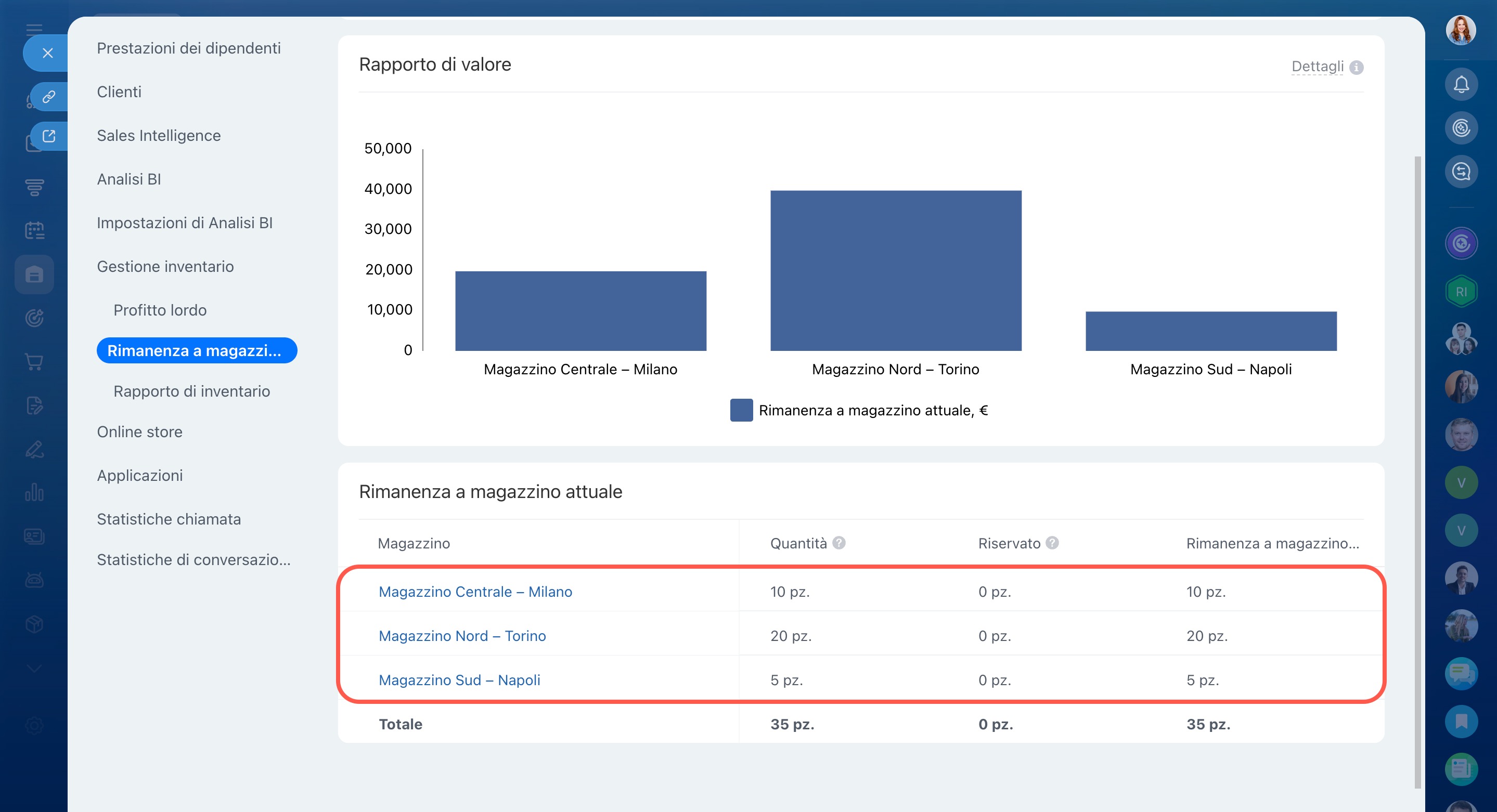
Task: Expand the Gestione inventario section
Action: (165, 266)
